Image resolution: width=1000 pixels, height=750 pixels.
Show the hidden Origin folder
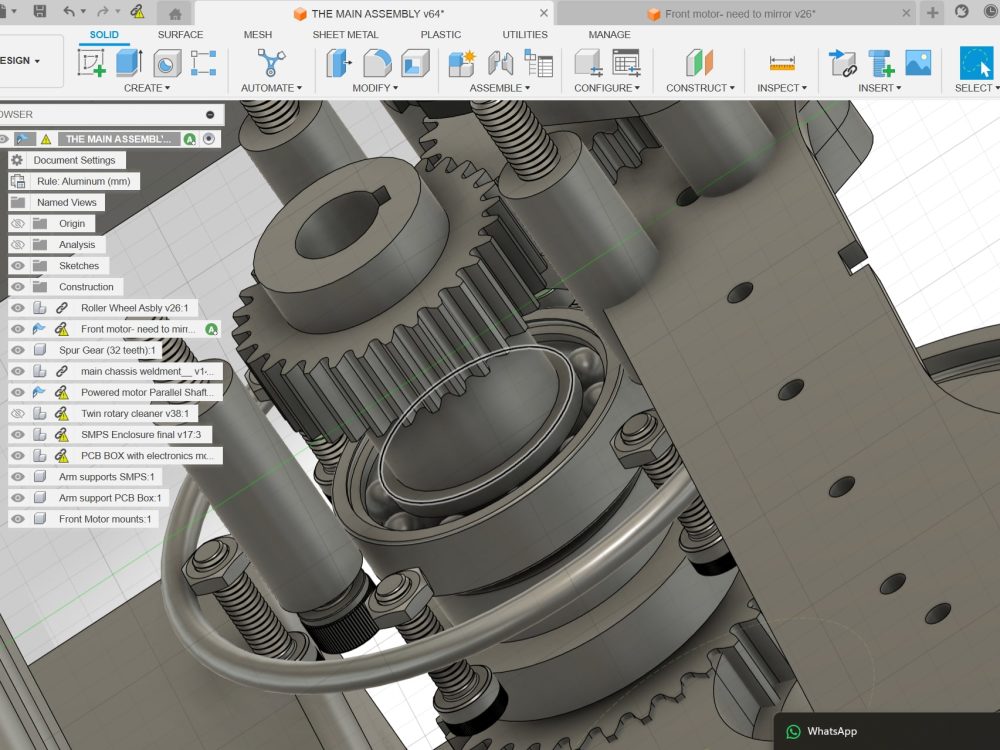point(18,223)
